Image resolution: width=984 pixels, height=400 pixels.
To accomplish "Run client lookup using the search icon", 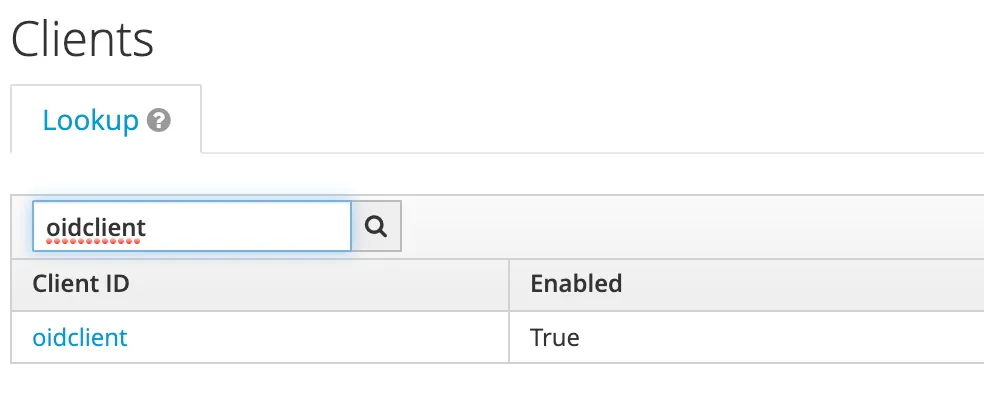I will 376,227.
